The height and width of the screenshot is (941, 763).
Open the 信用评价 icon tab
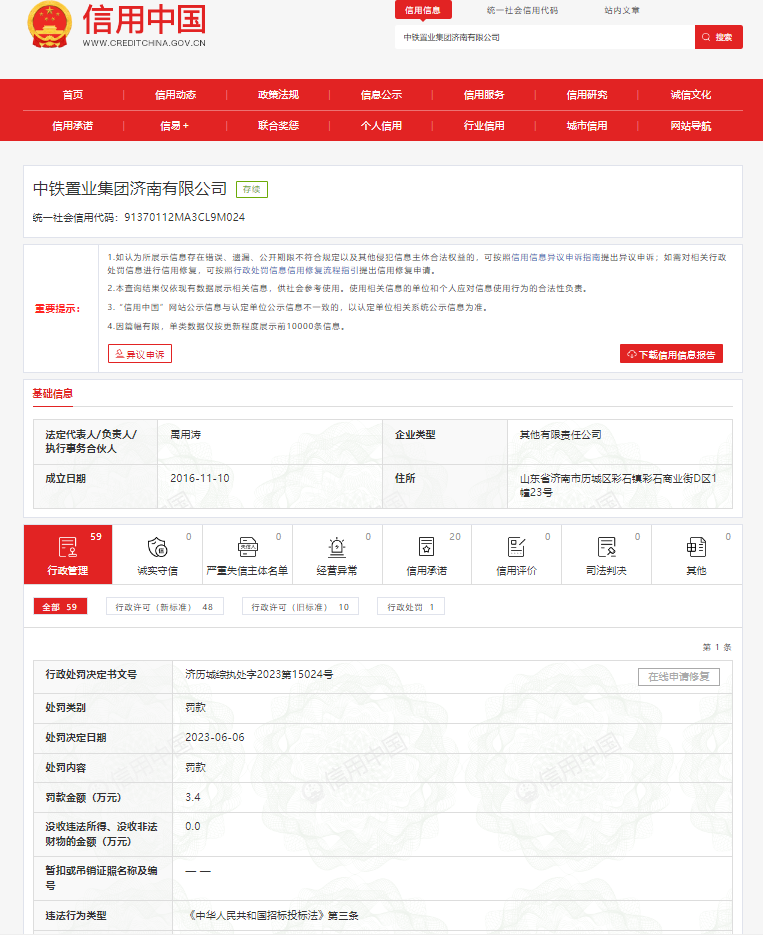coord(516,555)
